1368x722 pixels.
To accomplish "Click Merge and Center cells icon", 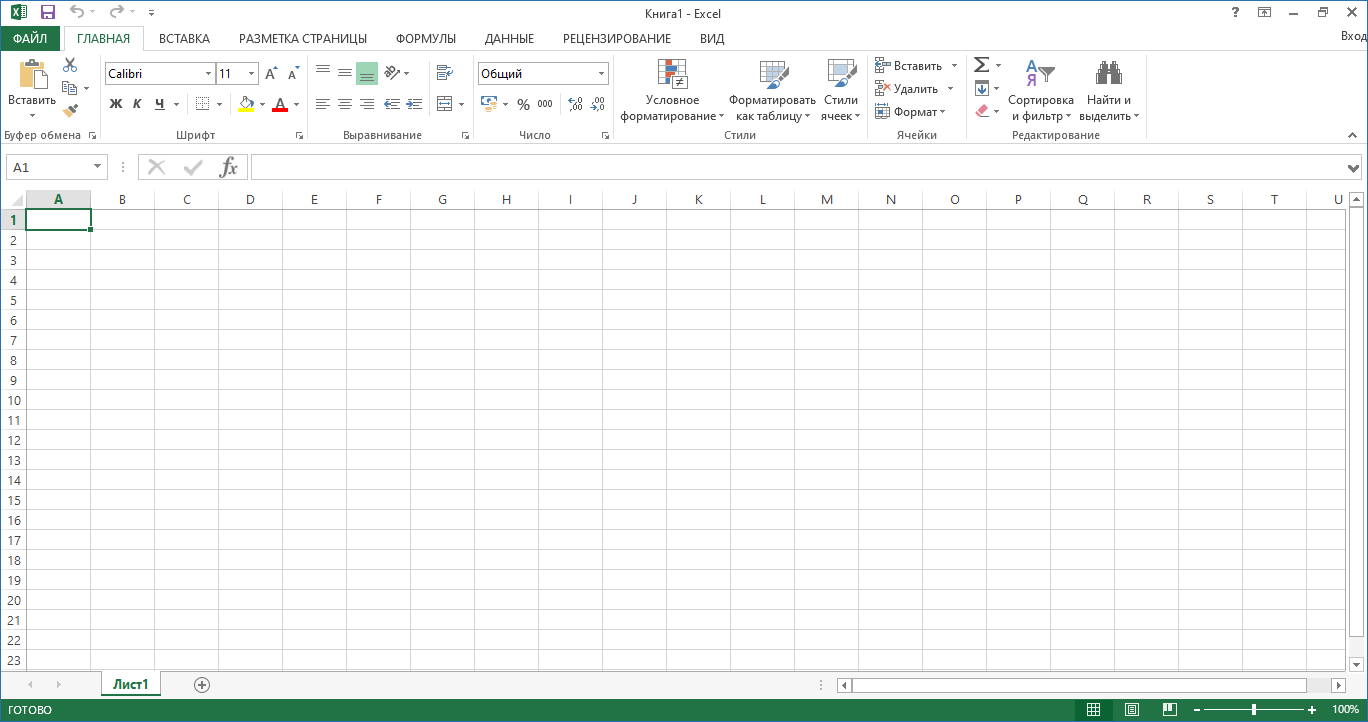I will pos(444,104).
